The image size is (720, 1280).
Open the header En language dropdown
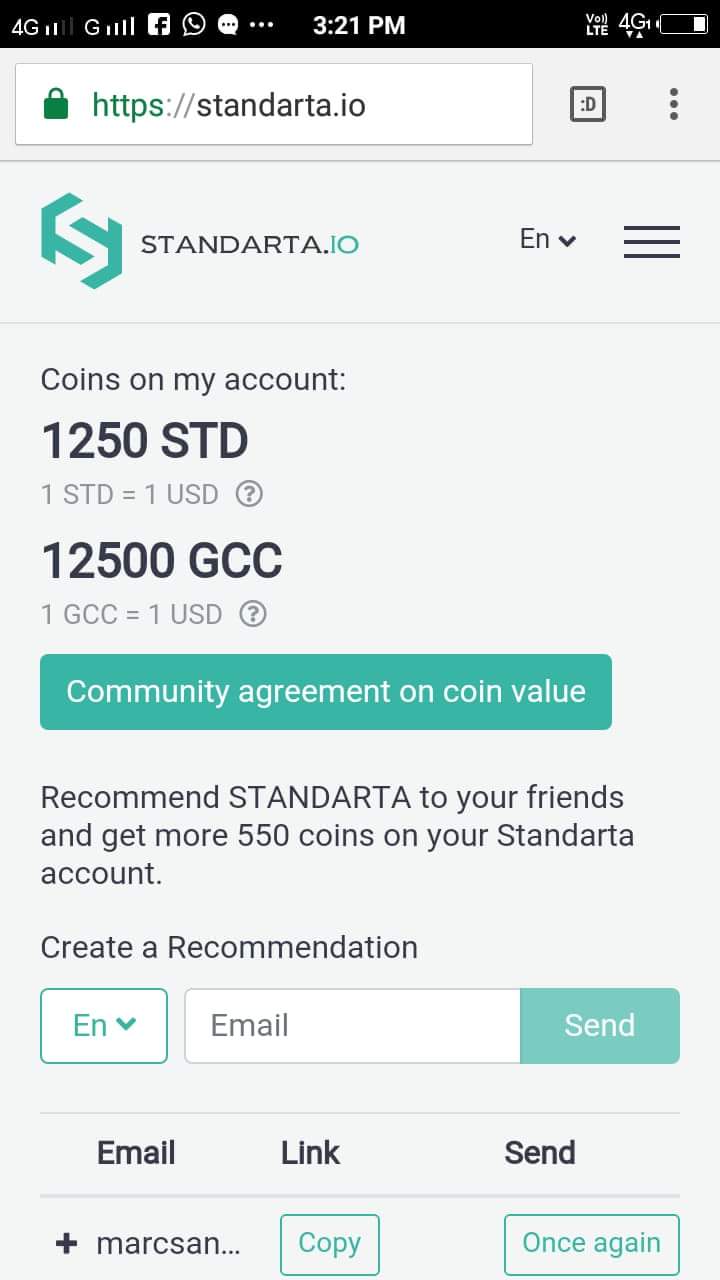point(548,239)
